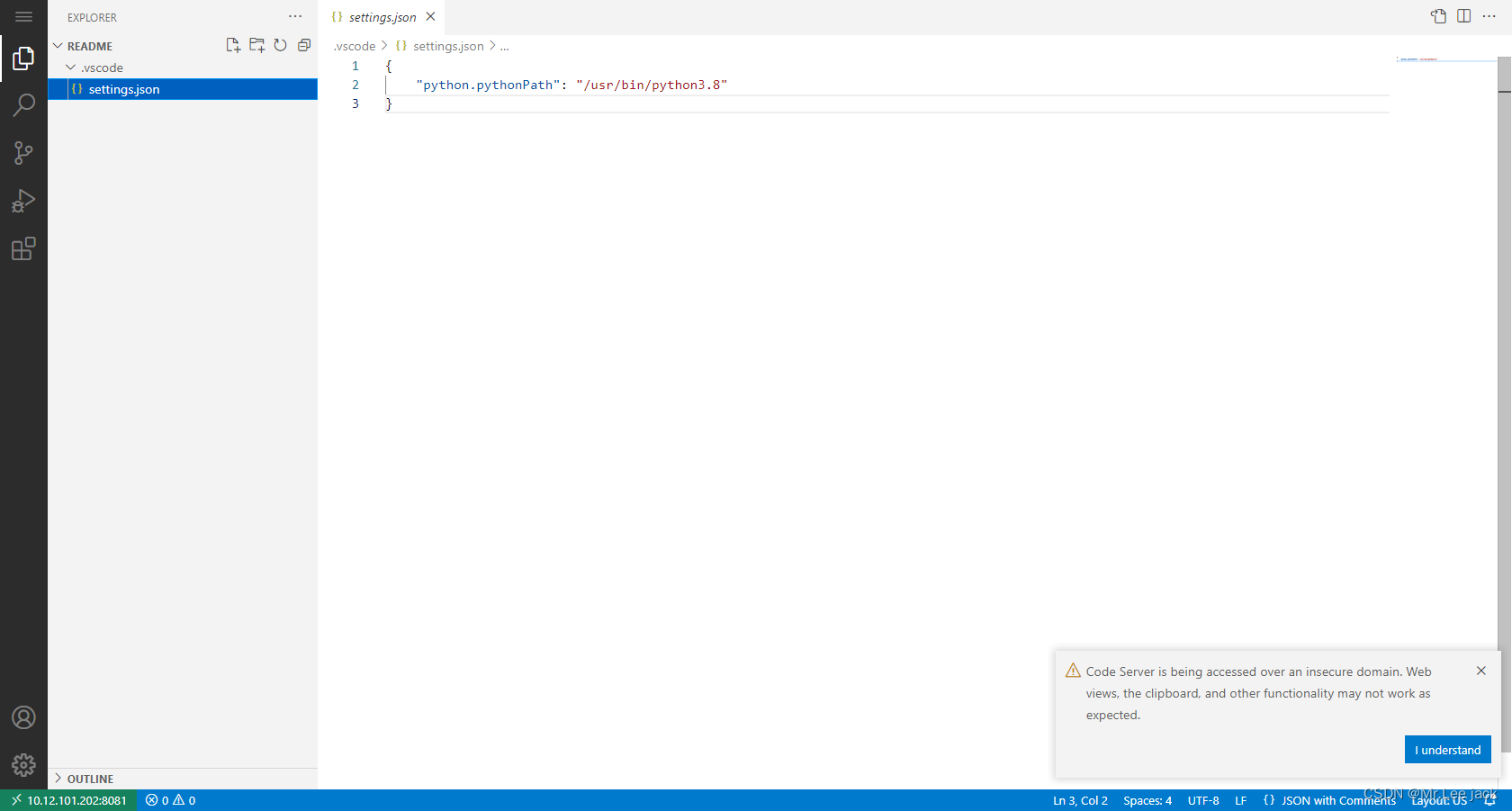The image size is (1512, 811).
Task: Split the editor to the right
Action: point(1464,16)
